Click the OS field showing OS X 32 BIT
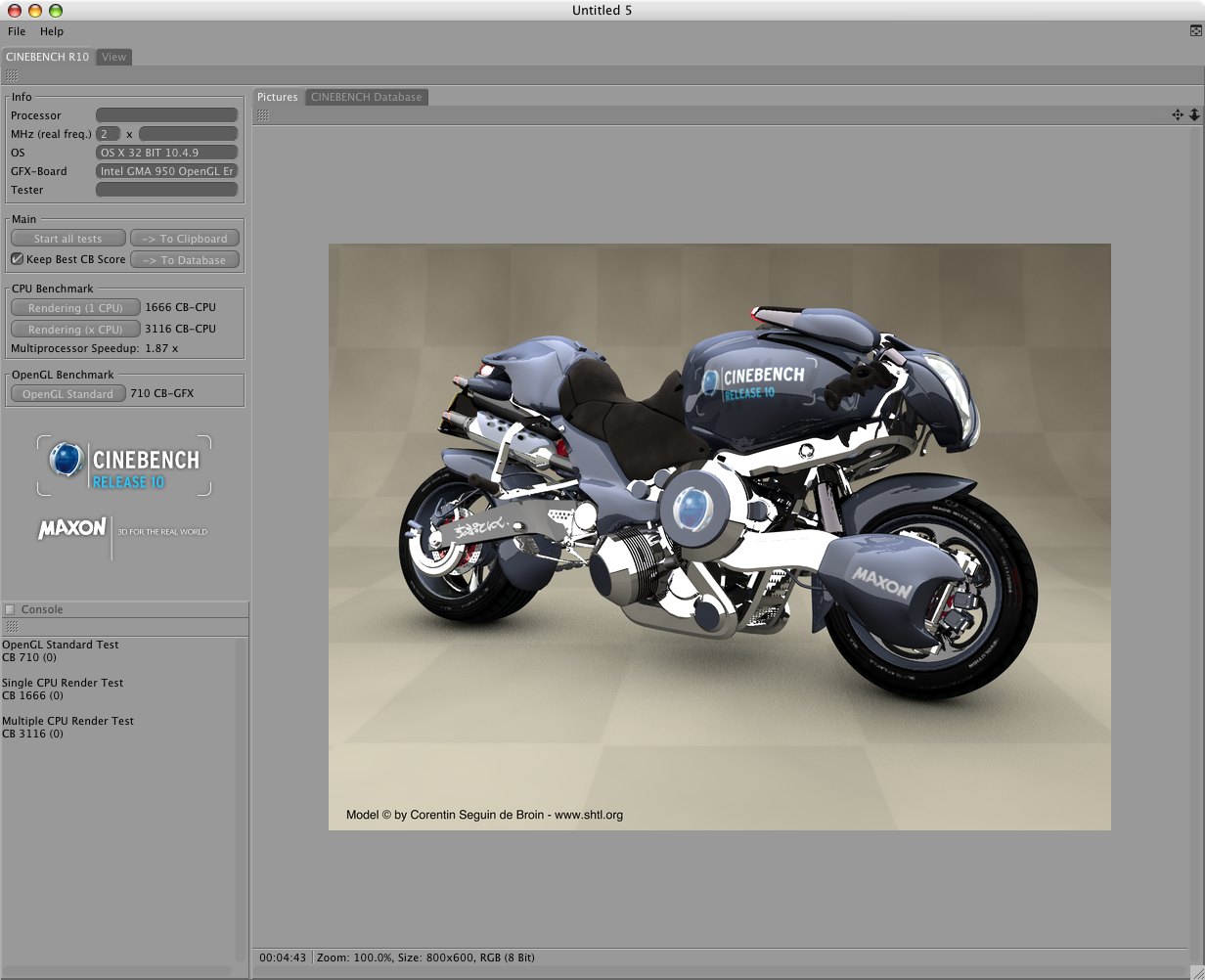Viewport: 1205px width, 980px height. click(166, 153)
